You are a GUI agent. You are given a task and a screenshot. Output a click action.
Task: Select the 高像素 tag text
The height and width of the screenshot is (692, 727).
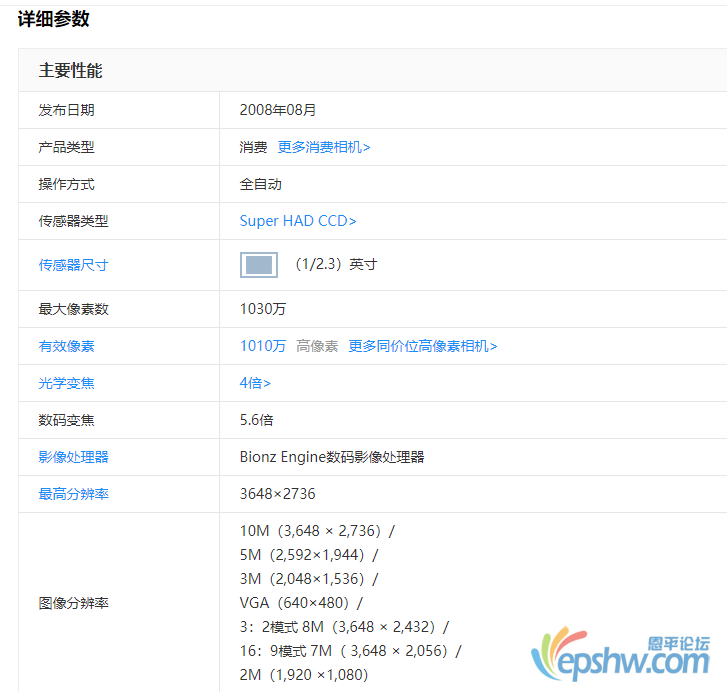[317, 346]
